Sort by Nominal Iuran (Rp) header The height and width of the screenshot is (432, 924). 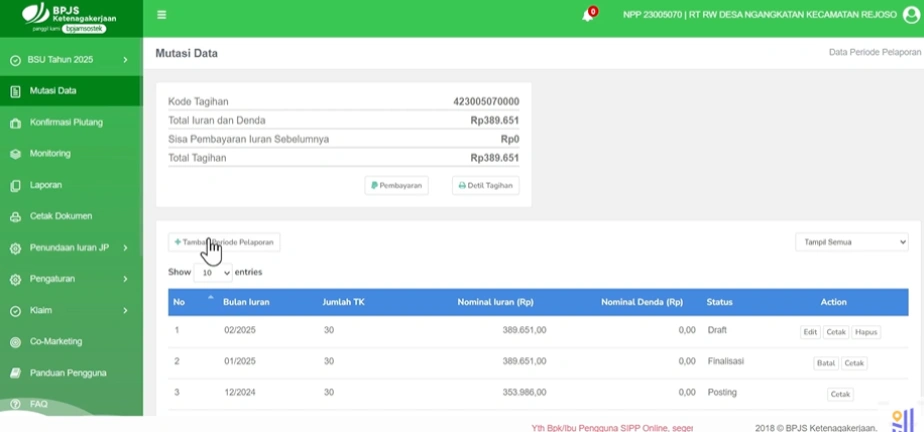[496, 302]
